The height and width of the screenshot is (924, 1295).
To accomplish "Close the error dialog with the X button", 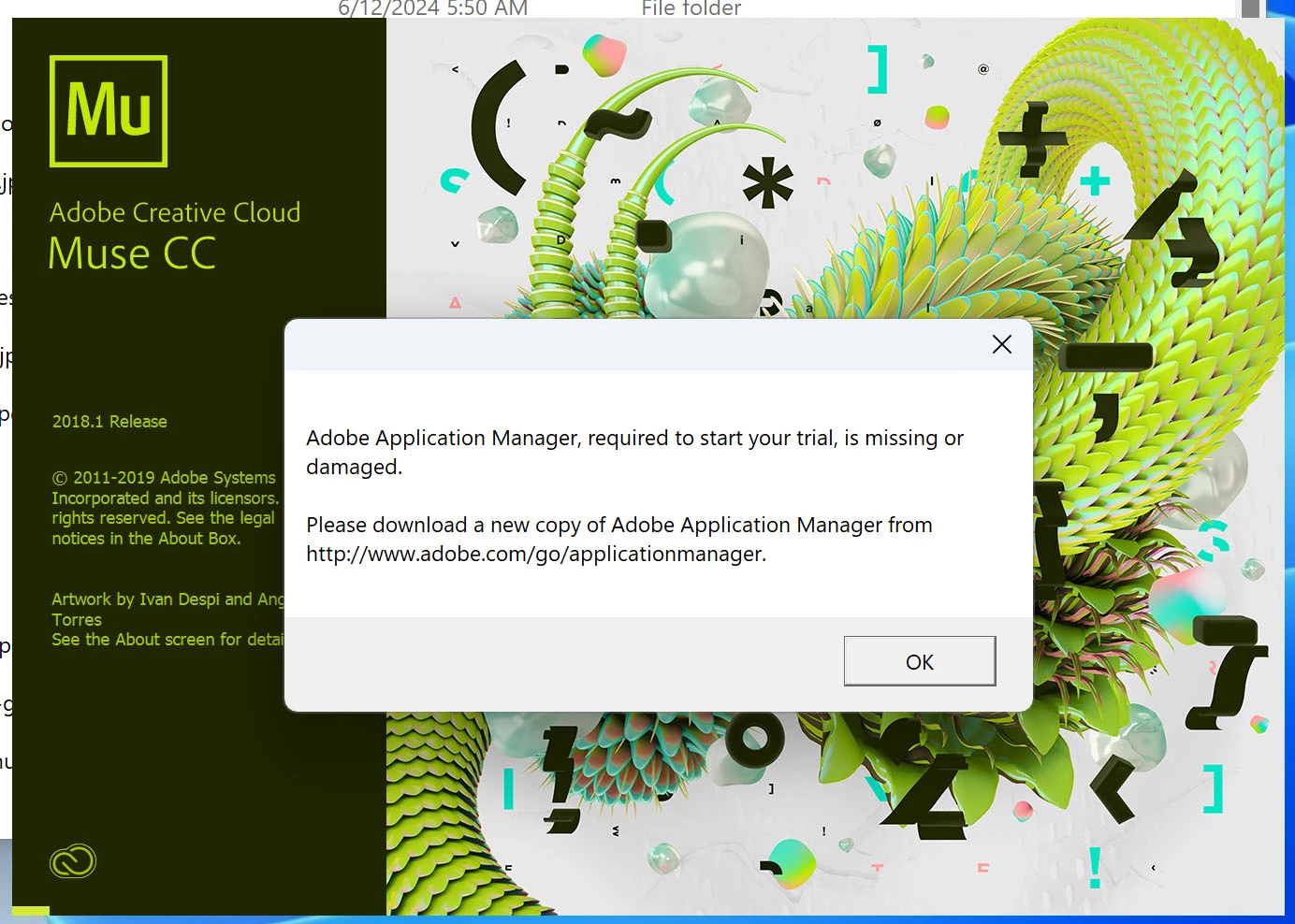I will click(1001, 344).
